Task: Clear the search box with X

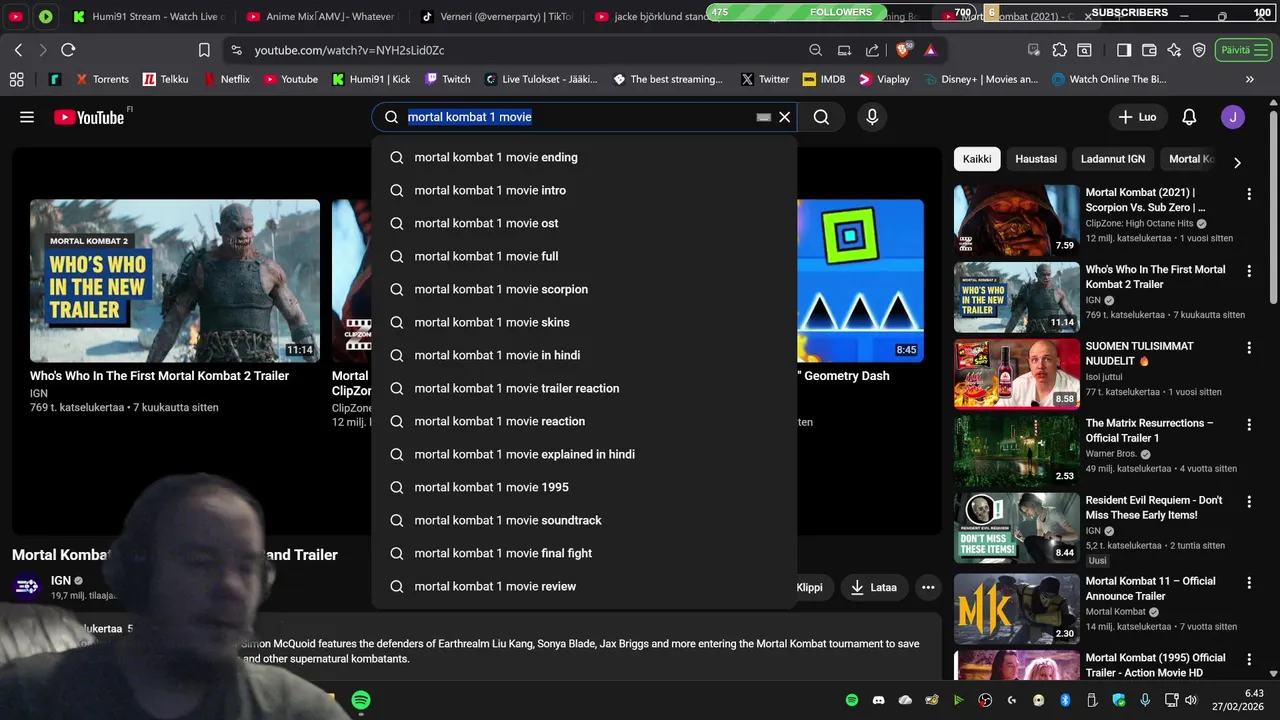Action: [x=785, y=117]
